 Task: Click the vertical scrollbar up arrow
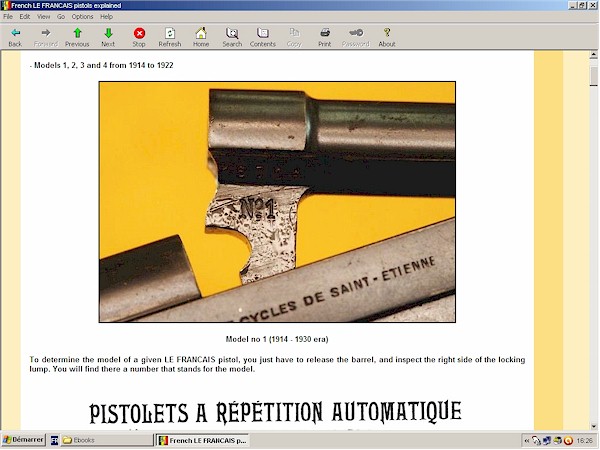point(593,55)
